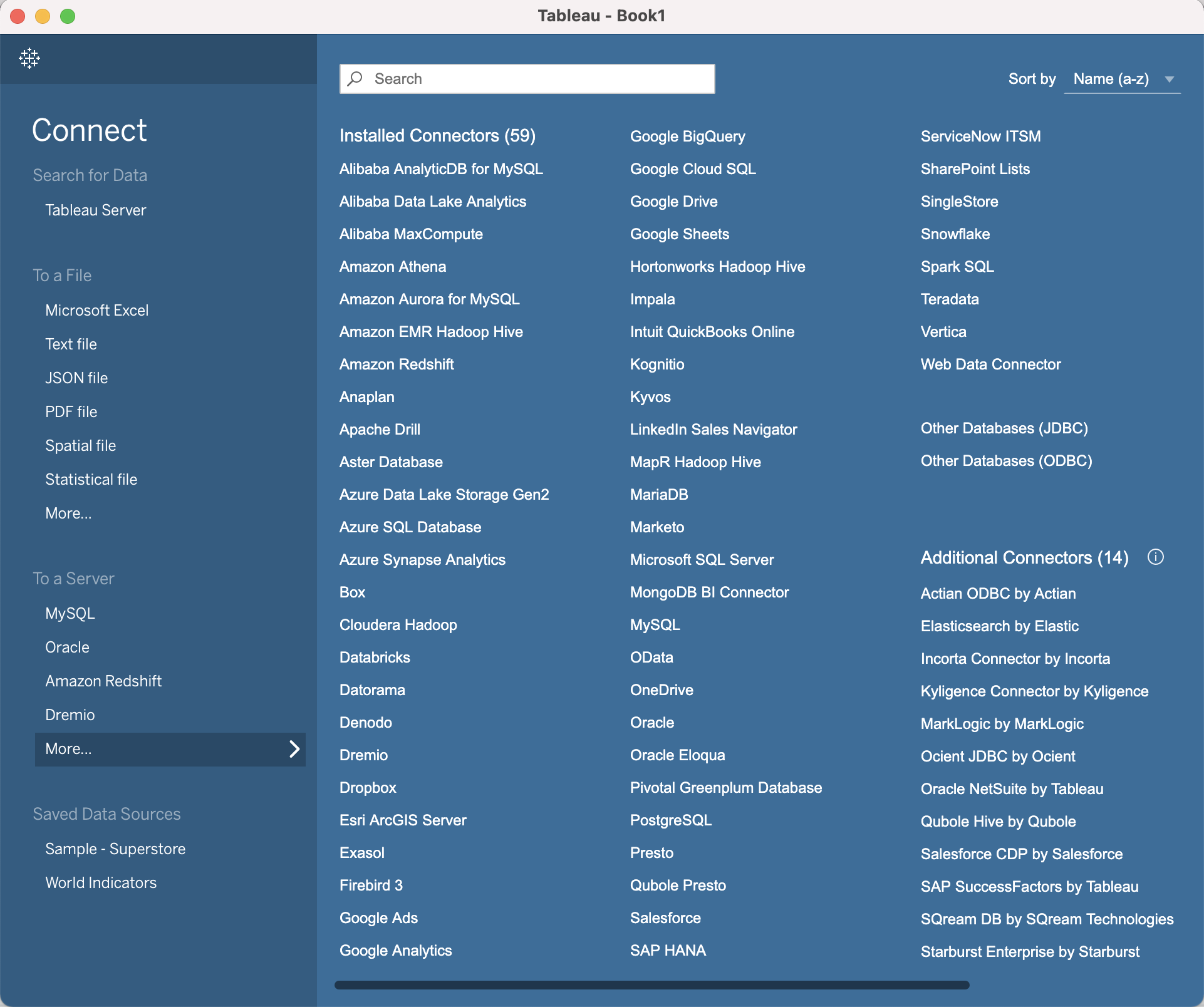Open More... under To a File
Screen dimensions: 1204x1007
tap(68, 514)
